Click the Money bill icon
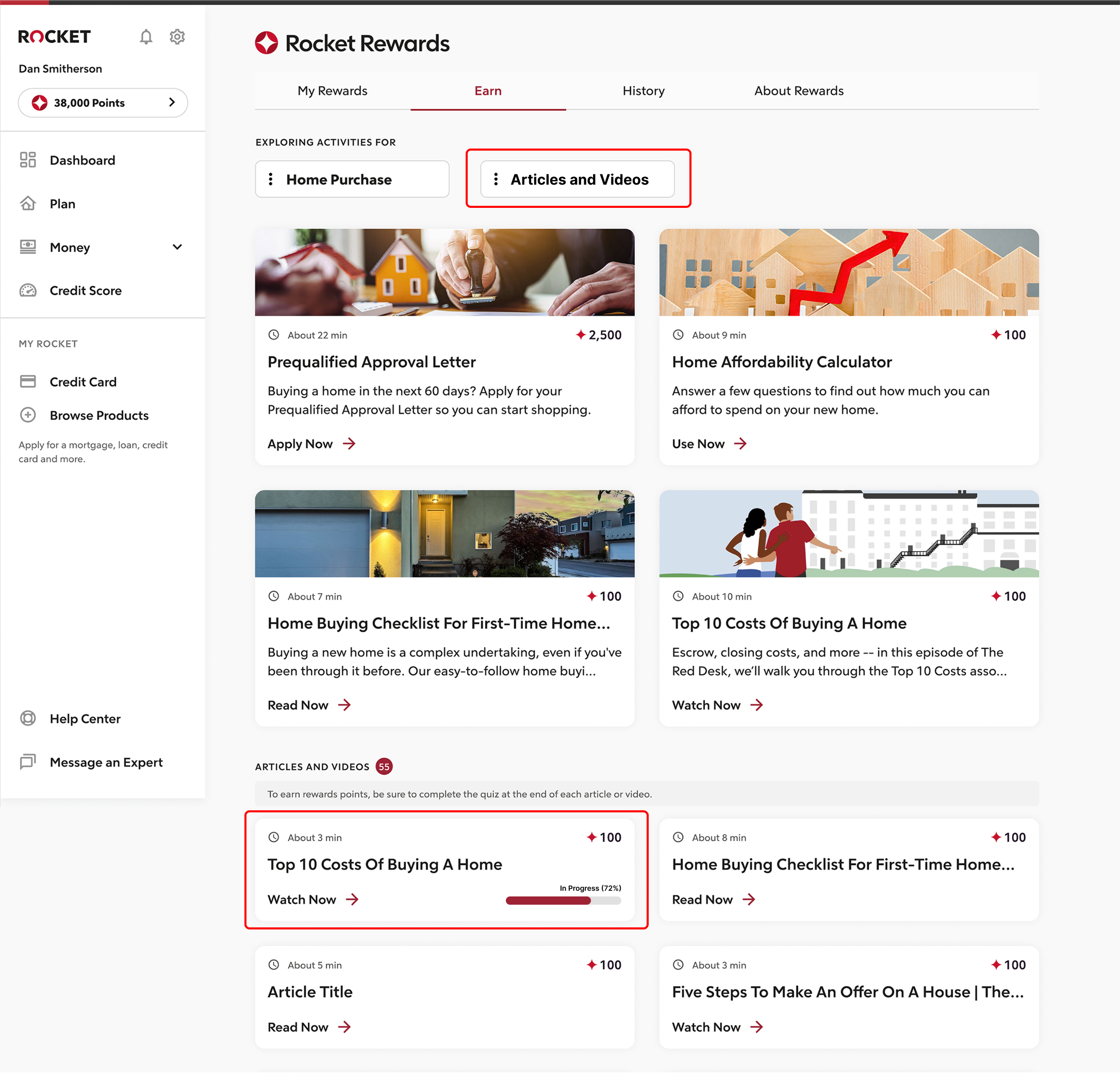The width and height of the screenshot is (1120, 1078). 27,247
